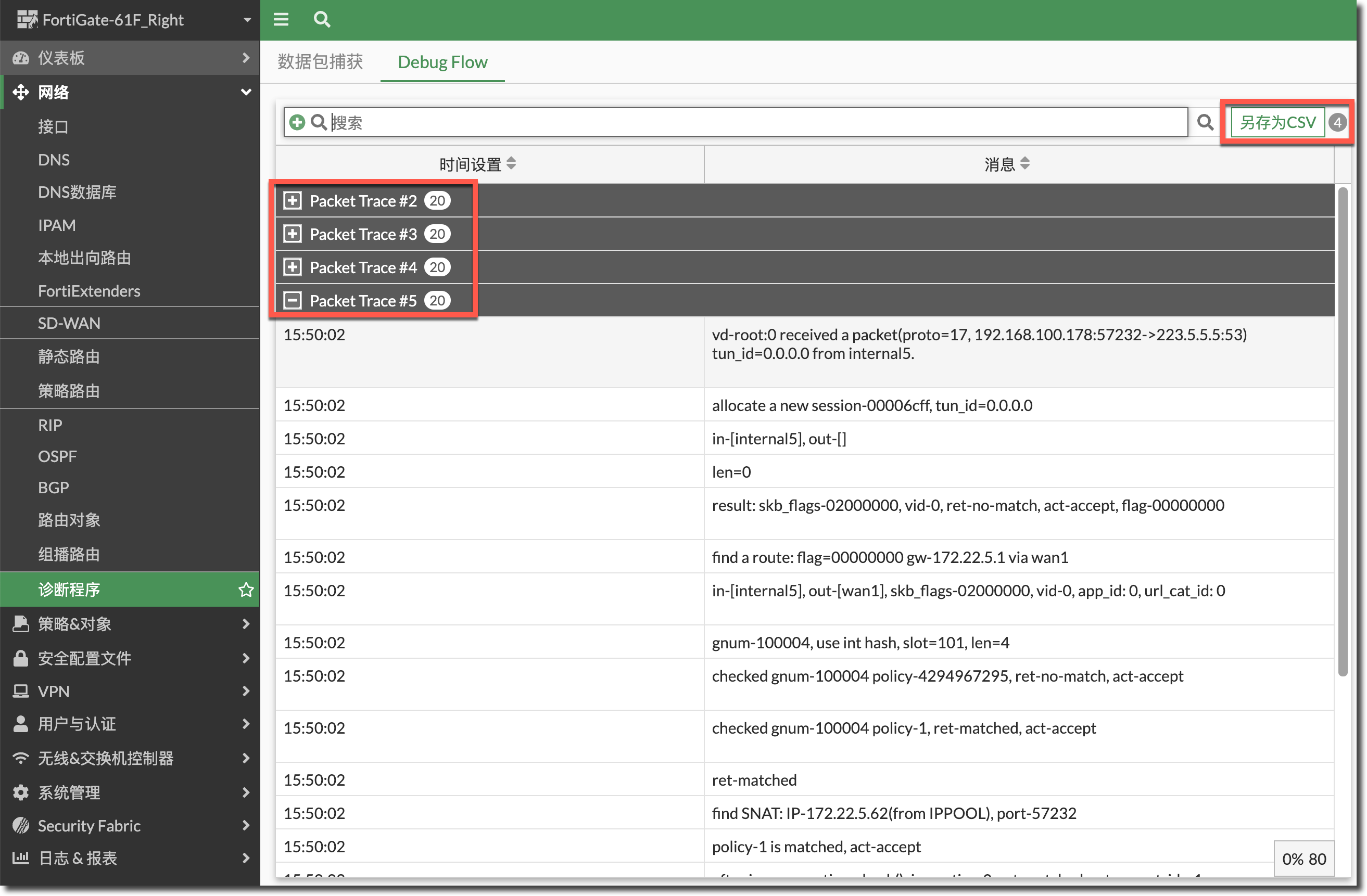Screen dimensions: 1367x896
Task: Open the 静态路由 sidebar link
Action: coord(69,356)
